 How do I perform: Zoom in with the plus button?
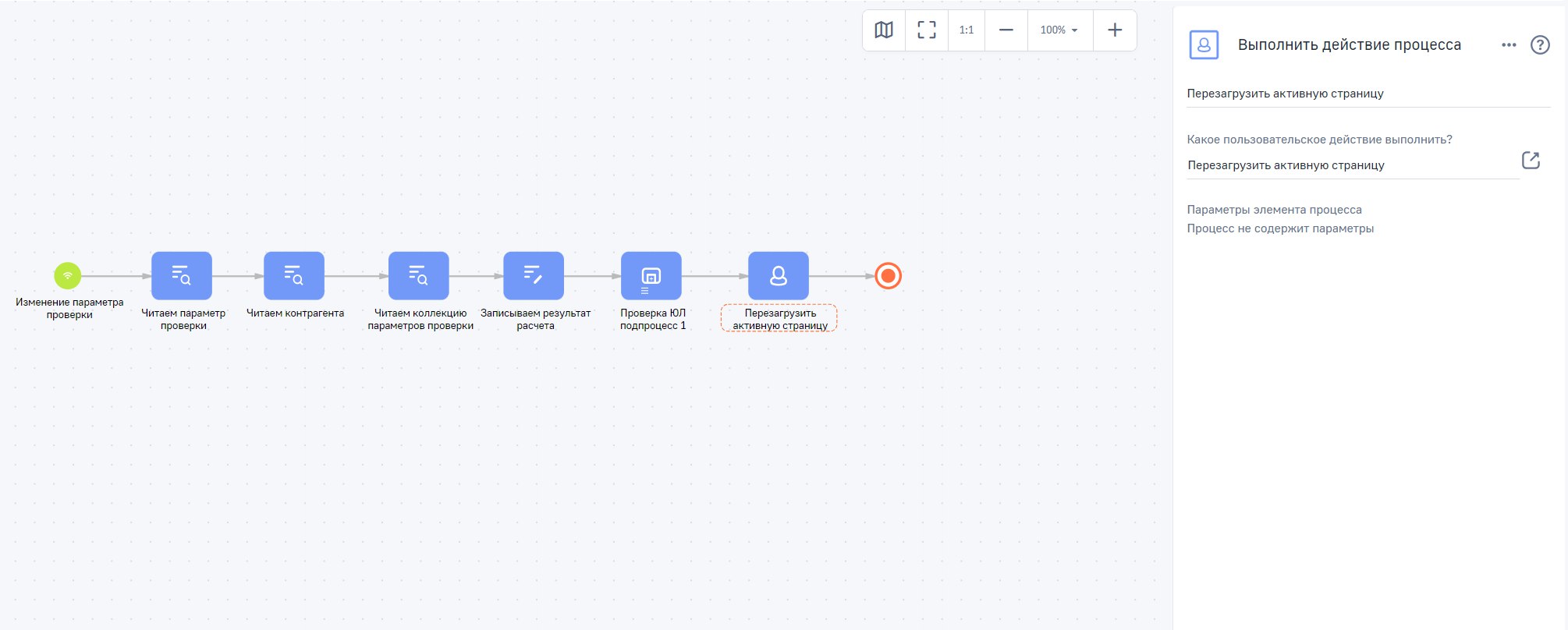[x=1115, y=30]
